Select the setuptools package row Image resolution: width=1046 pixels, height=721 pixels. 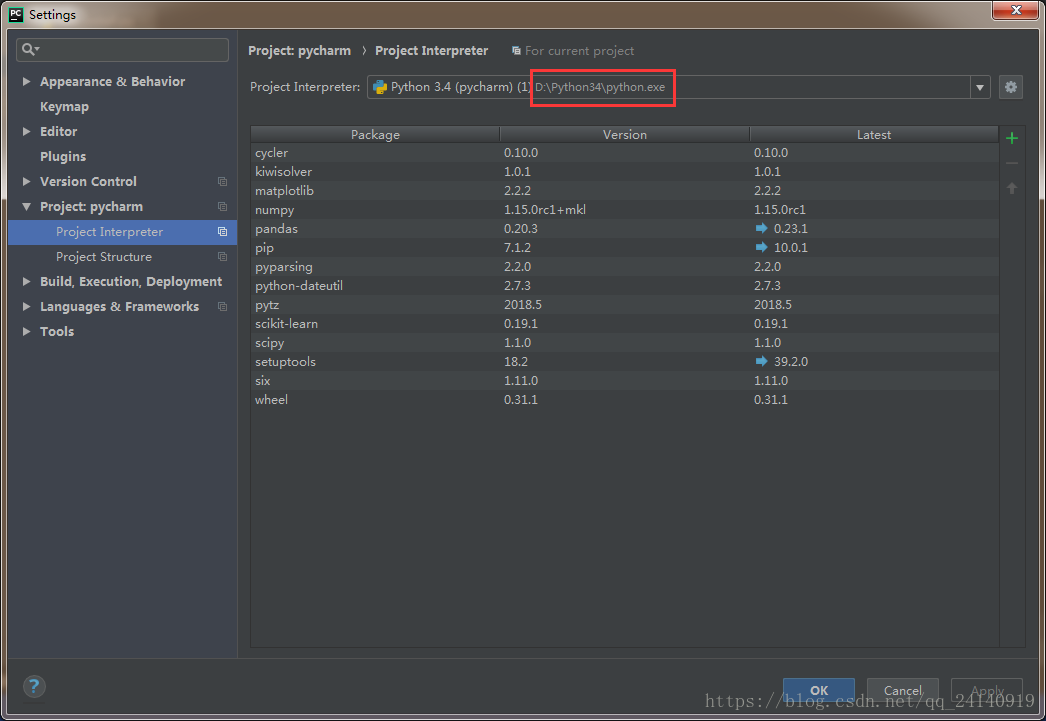[624, 362]
